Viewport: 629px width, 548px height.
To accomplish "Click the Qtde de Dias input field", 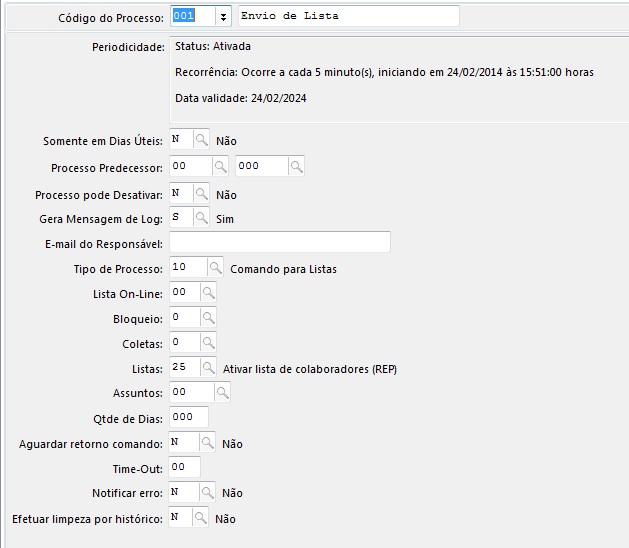I will click(188, 418).
